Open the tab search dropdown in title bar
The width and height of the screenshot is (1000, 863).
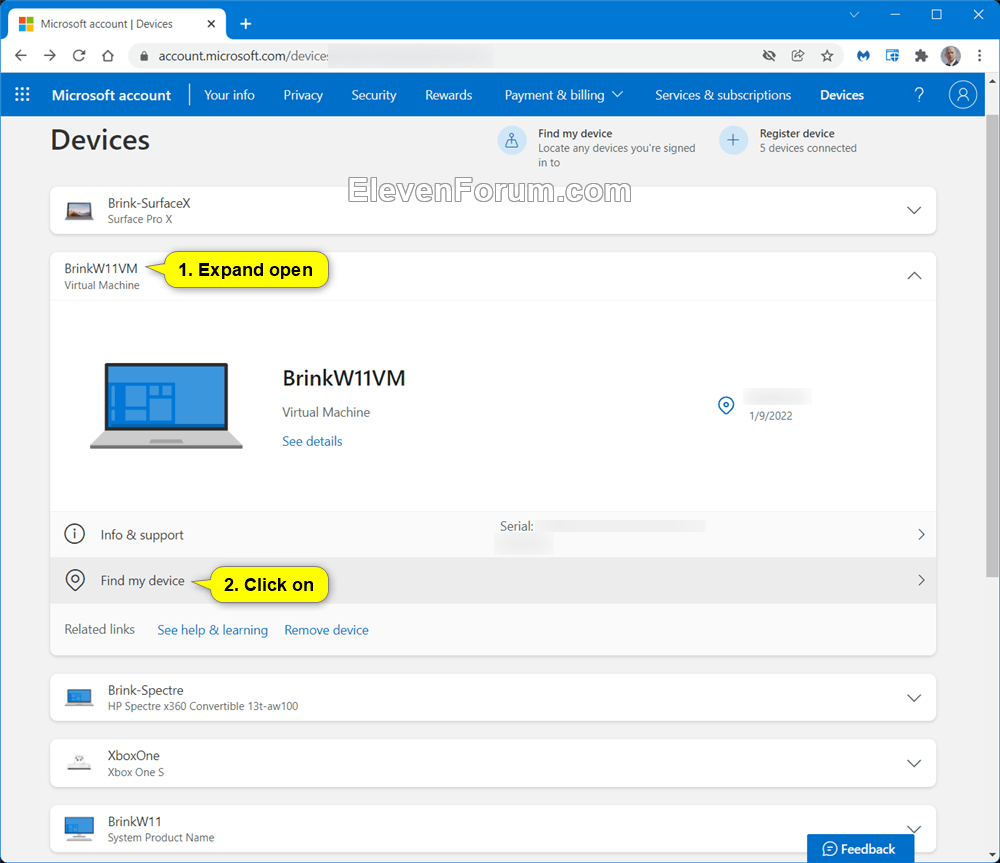[854, 15]
